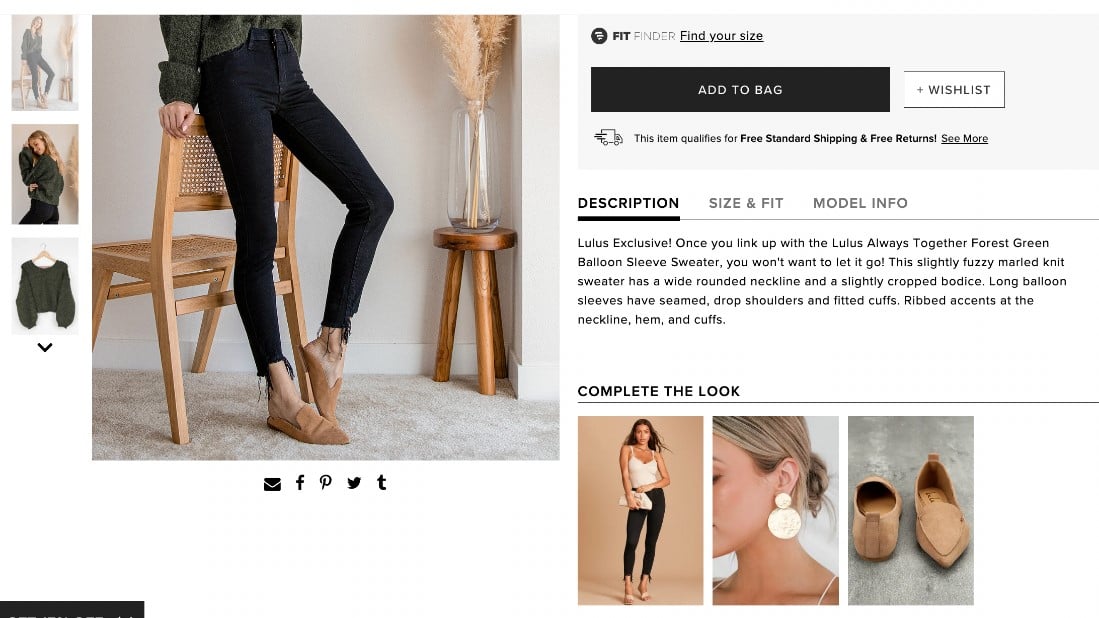Add item to Wishlist
This screenshot has width=1099, height=618.
(x=954, y=90)
